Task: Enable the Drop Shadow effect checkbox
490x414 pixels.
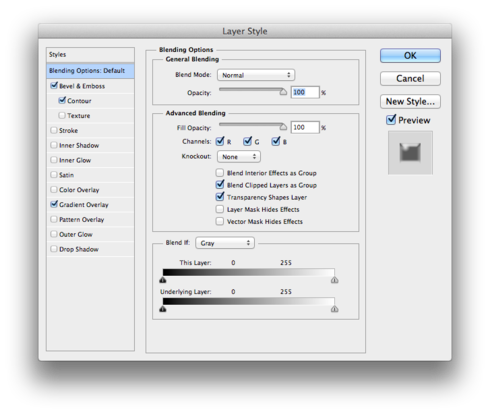Action: [54, 249]
